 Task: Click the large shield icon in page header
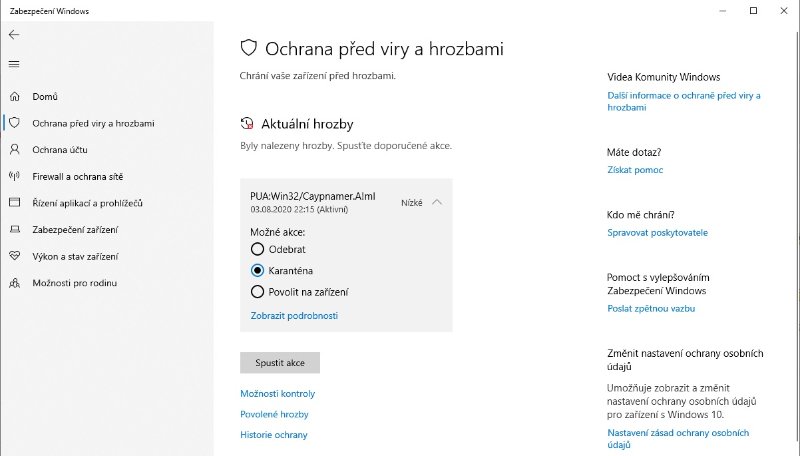click(x=248, y=48)
